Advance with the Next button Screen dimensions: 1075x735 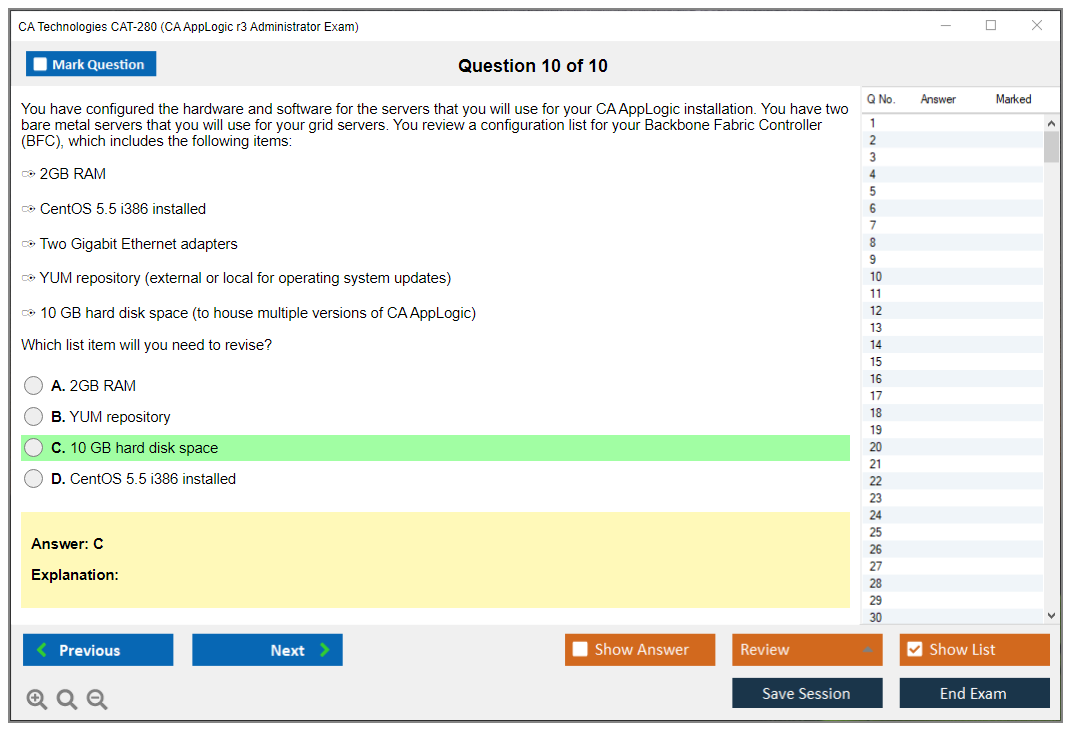pos(267,650)
